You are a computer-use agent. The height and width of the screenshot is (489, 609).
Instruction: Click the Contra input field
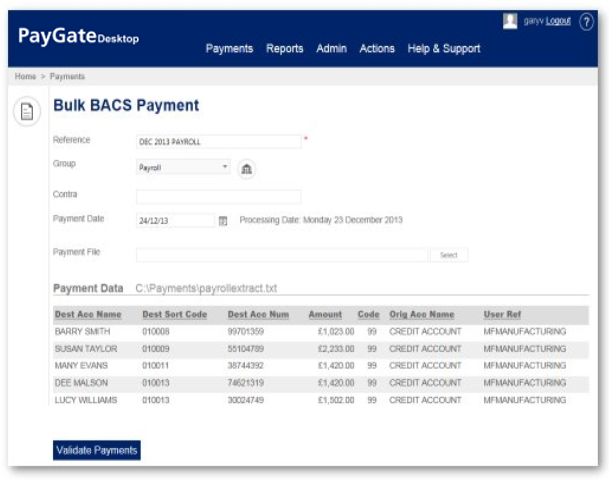coord(219,197)
